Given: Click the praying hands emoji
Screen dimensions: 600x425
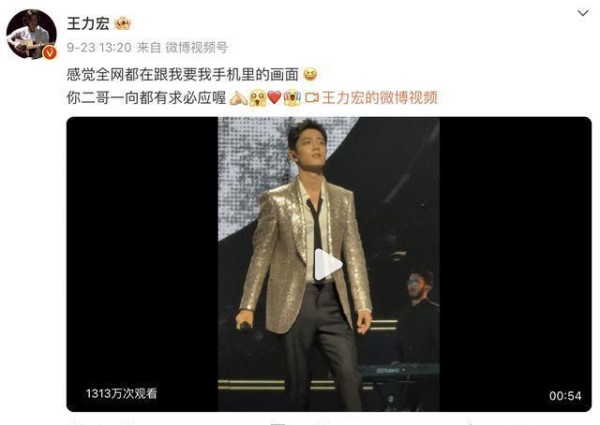Looking at the screenshot, I should pyautogui.click(x=238, y=98).
